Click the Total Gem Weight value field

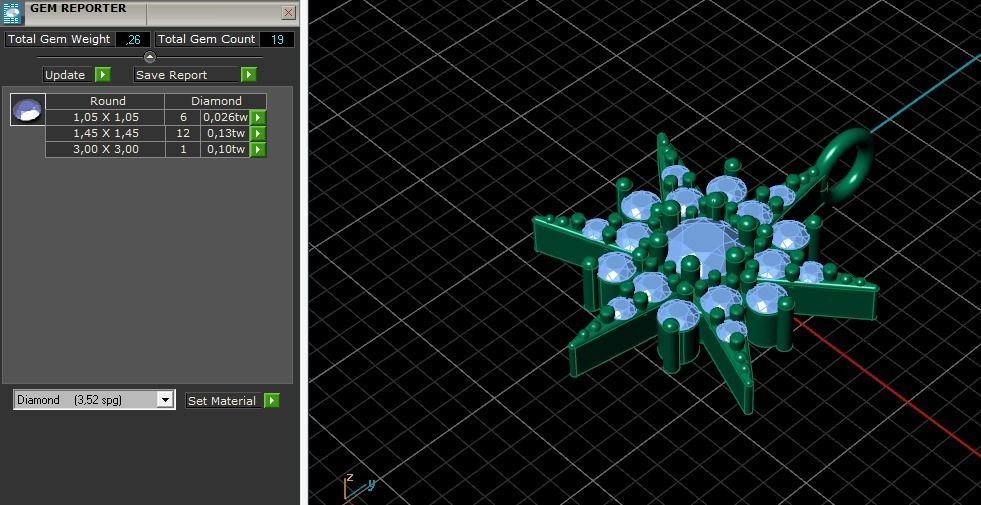pos(133,39)
